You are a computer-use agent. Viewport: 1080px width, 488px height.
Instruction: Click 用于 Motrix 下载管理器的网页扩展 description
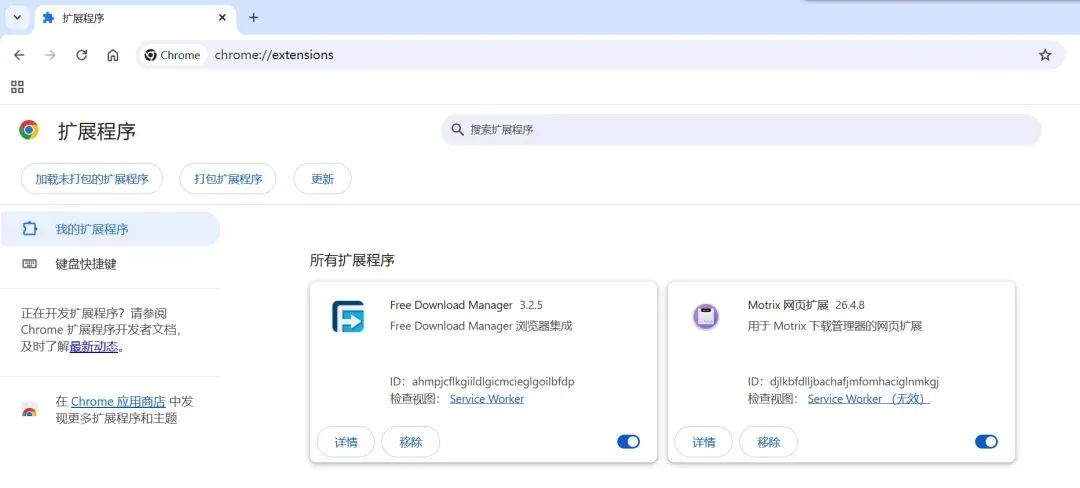point(835,326)
